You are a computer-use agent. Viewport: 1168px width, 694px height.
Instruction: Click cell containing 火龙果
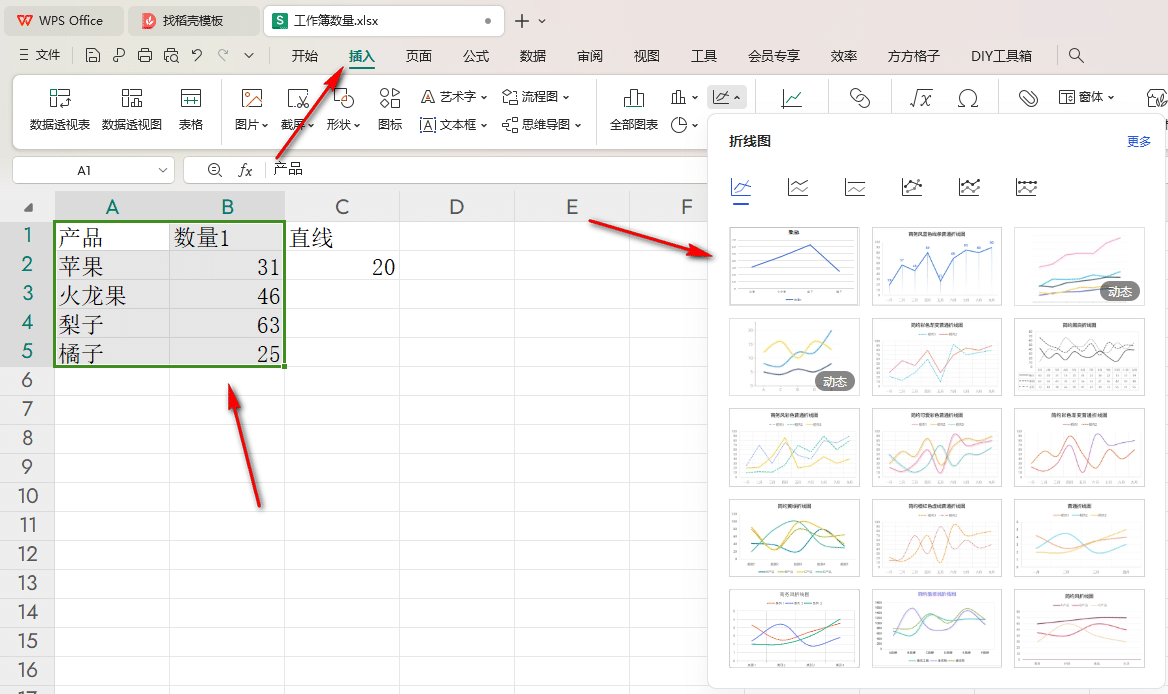point(112,296)
